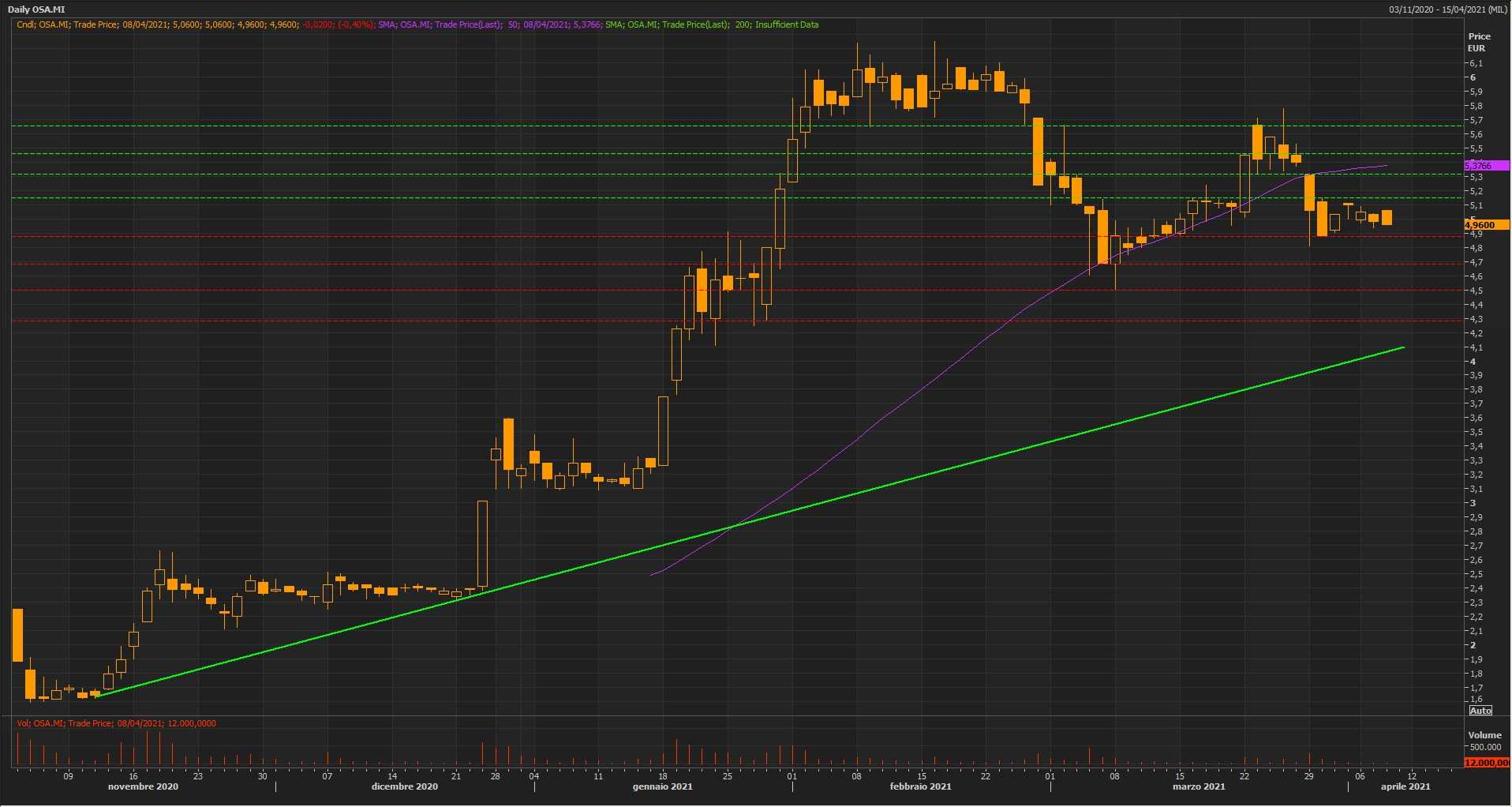Image resolution: width=1512 pixels, height=807 pixels.
Task: Click the Price EUR axis header
Action: [x=1479, y=42]
